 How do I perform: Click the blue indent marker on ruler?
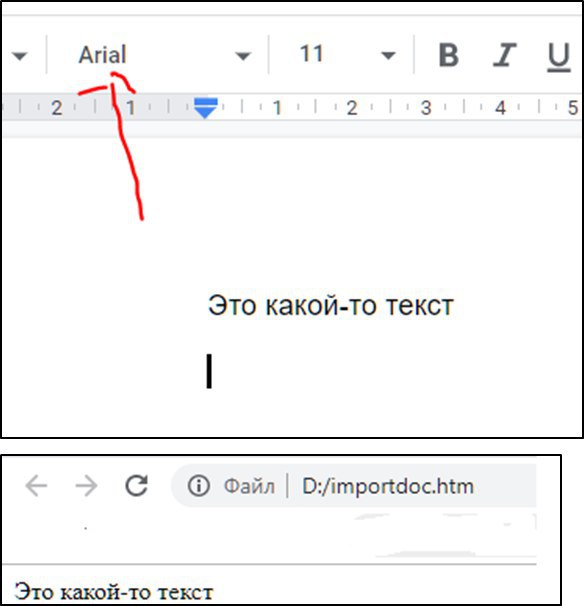click(205, 108)
